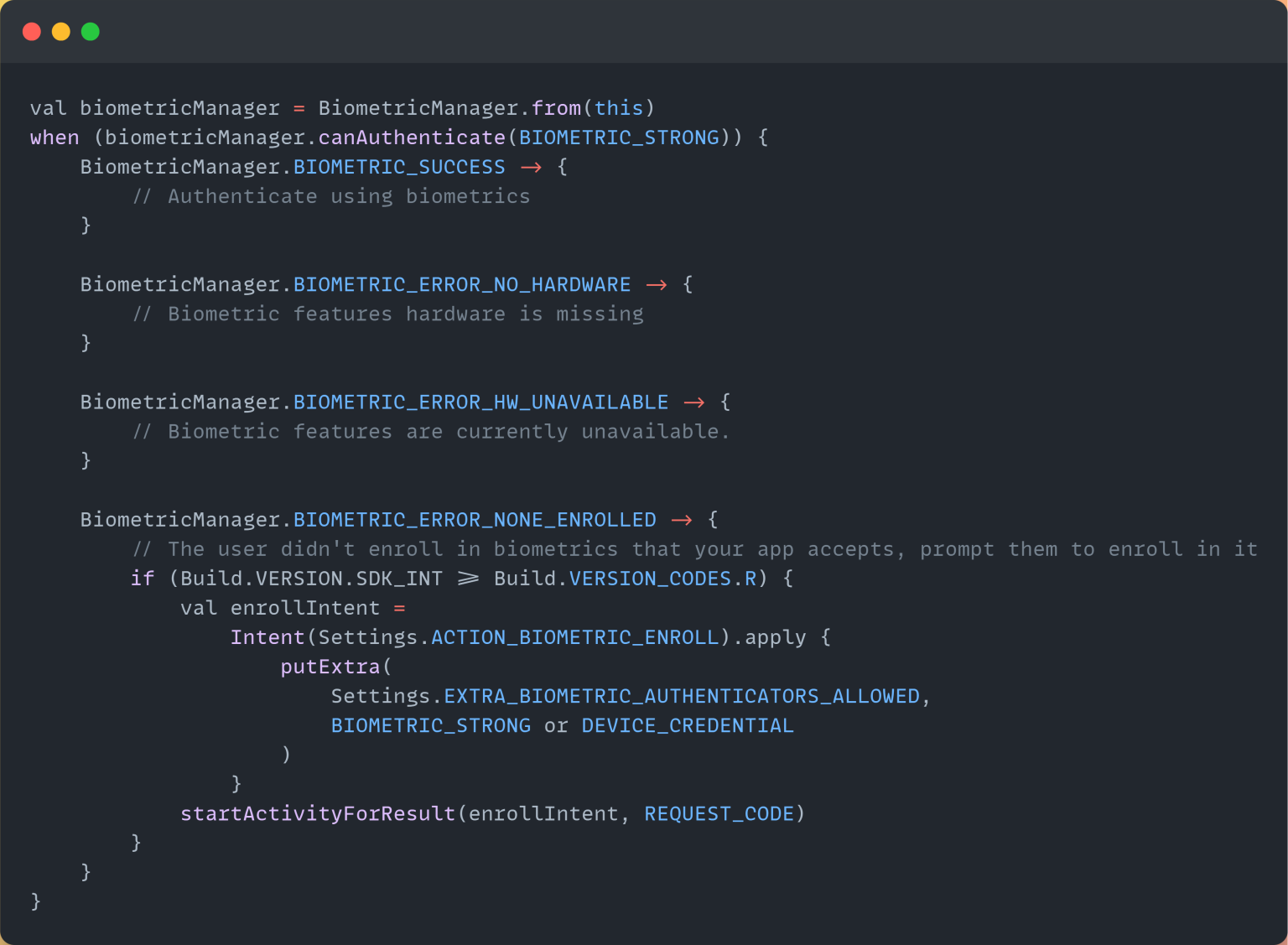Image resolution: width=1288 pixels, height=945 pixels.
Task: Click the canAuthenticate method name
Action: point(410,137)
